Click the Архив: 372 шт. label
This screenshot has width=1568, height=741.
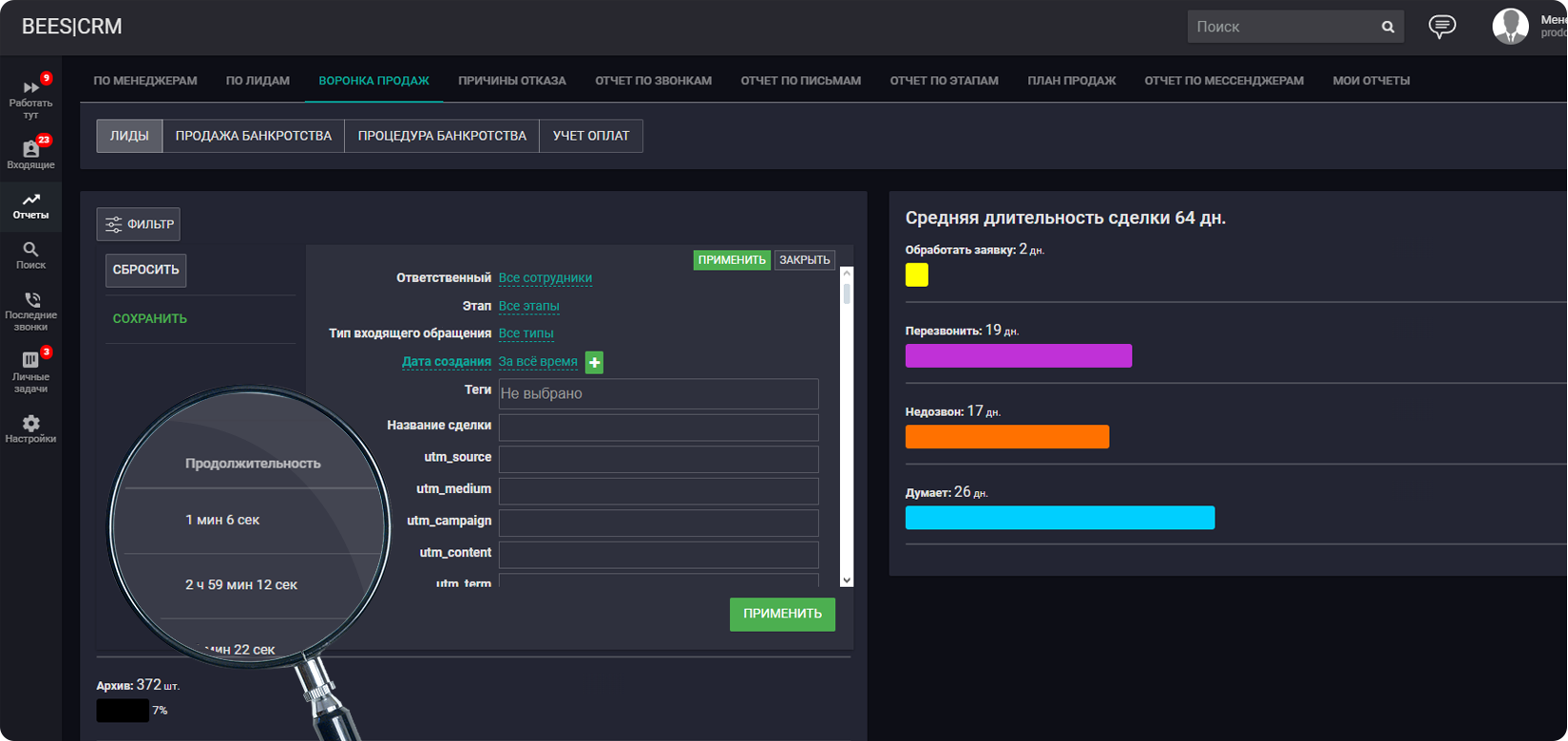tap(138, 685)
